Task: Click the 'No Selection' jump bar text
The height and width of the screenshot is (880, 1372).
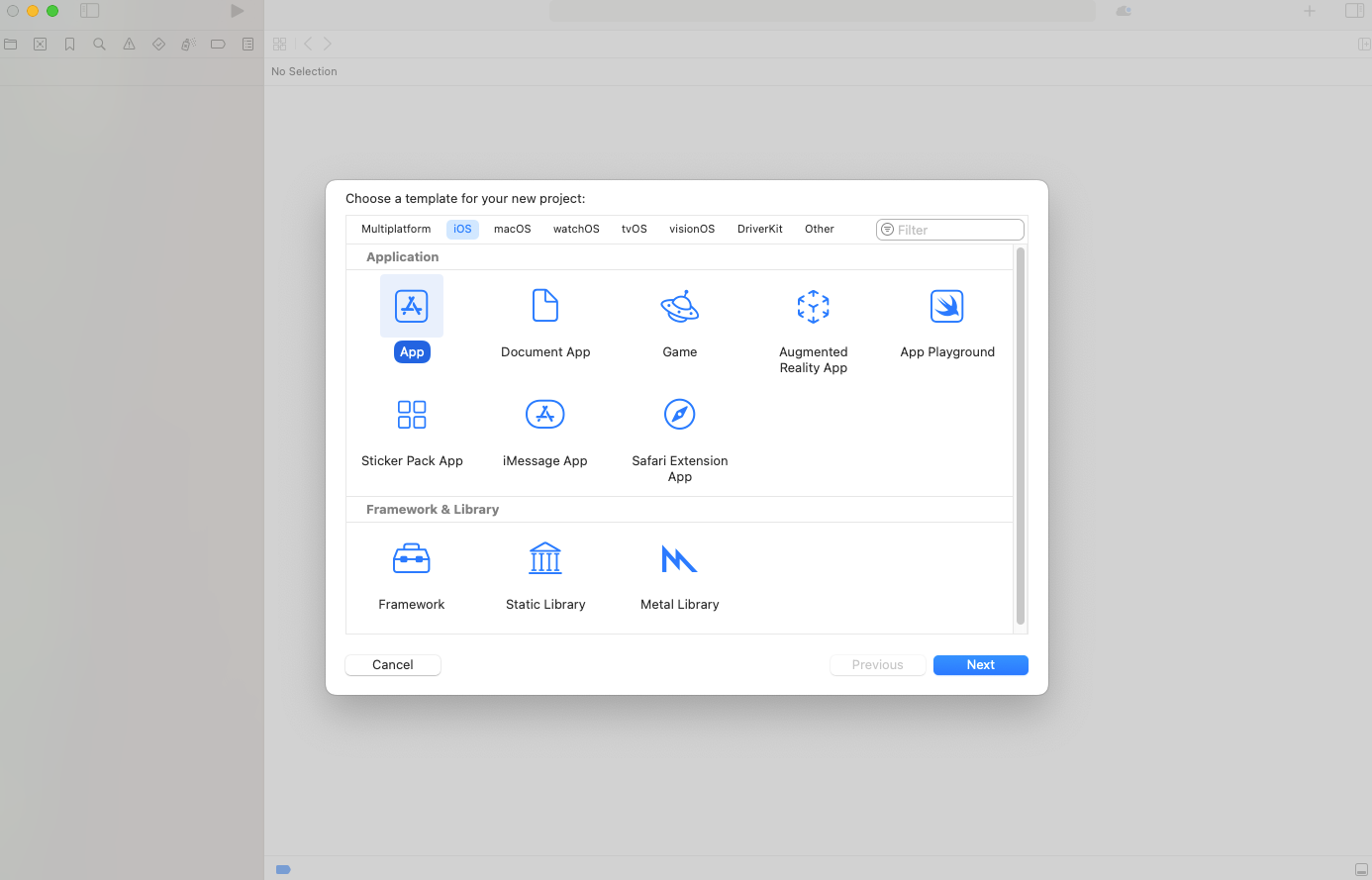Action: pyautogui.click(x=304, y=71)
